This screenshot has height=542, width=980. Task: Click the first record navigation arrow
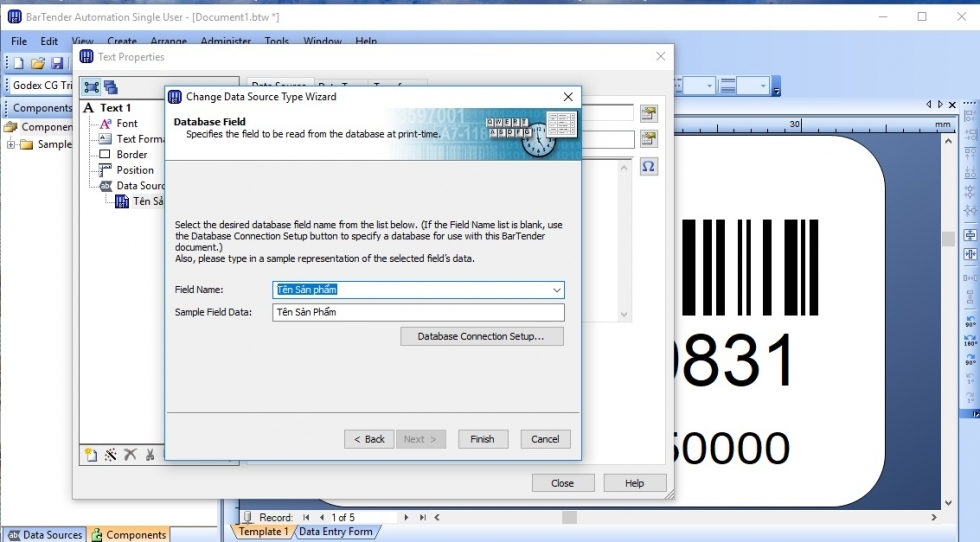[x=306, y=517]
